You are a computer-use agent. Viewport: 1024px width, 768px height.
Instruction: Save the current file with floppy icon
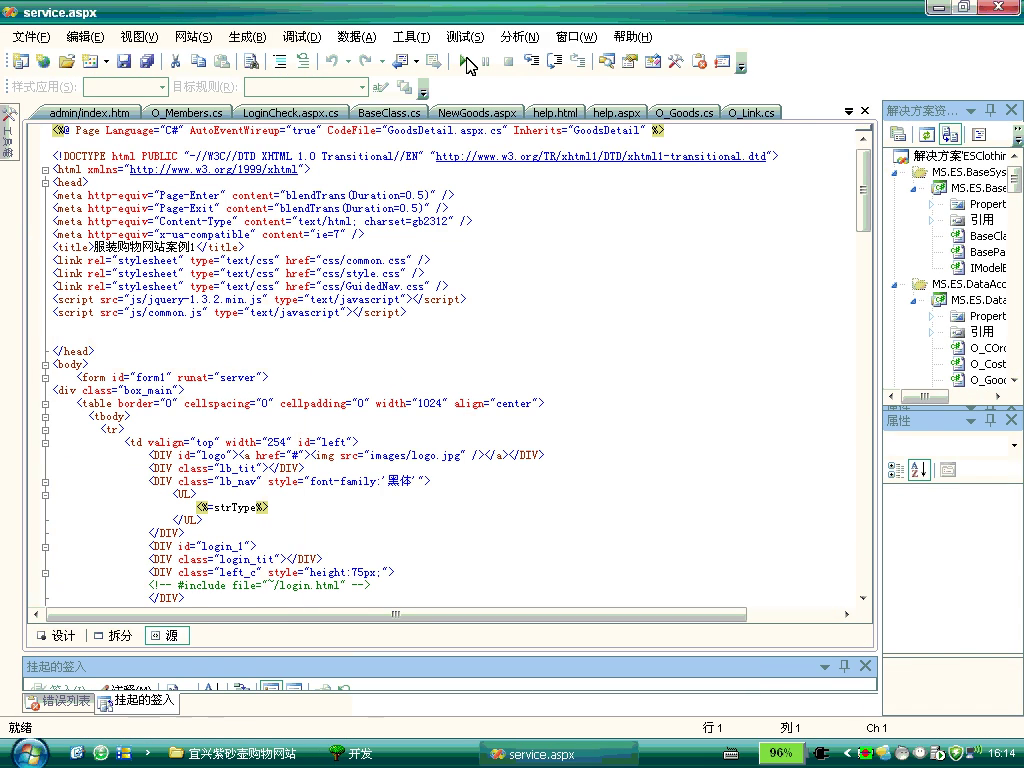pos(124,61)
